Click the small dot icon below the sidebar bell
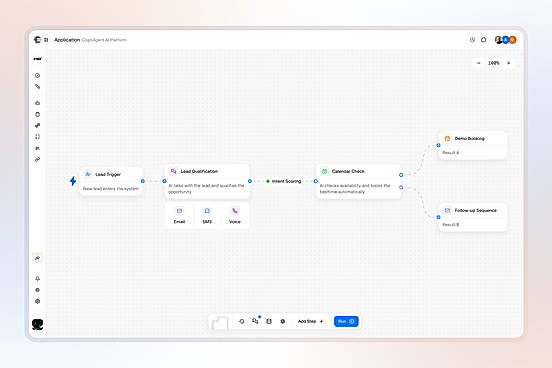Image resolution: width=552 pixels, height=368 pixels. 37,290
